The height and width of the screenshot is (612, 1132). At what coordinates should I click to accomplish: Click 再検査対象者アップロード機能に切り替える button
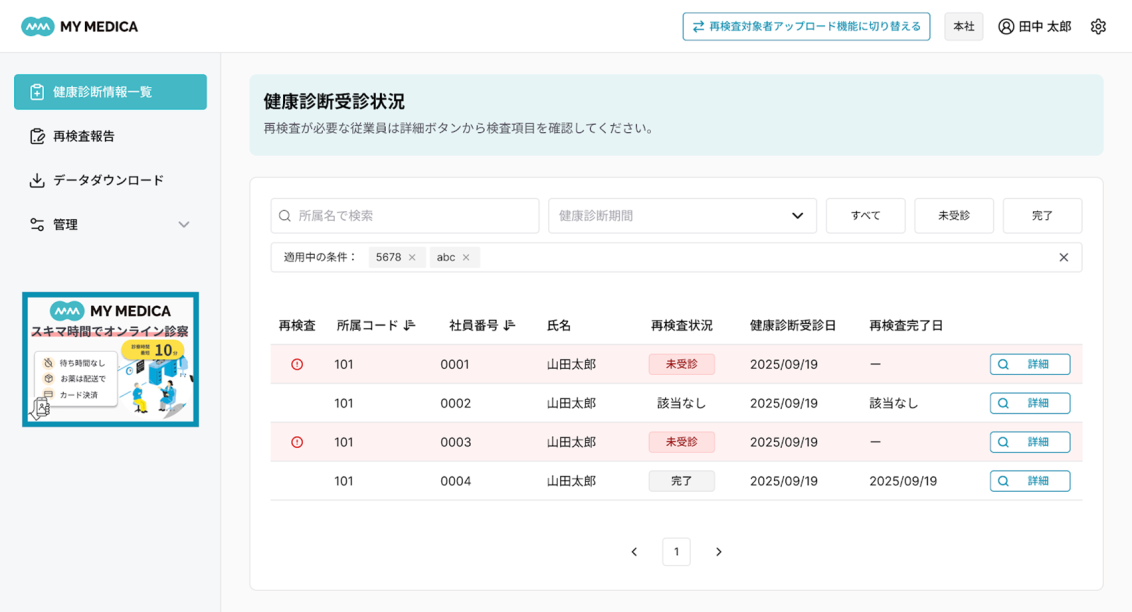pyautogui.click(x=806, y=27)
